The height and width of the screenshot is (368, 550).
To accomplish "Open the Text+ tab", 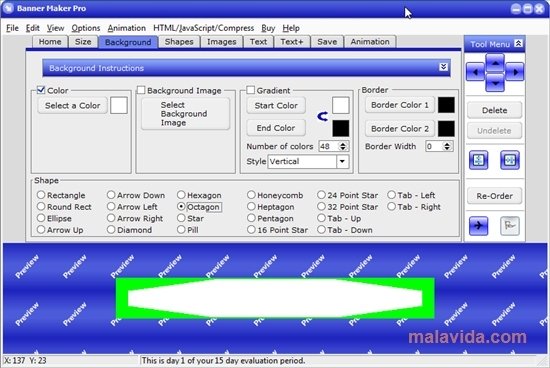I will 291,42.
